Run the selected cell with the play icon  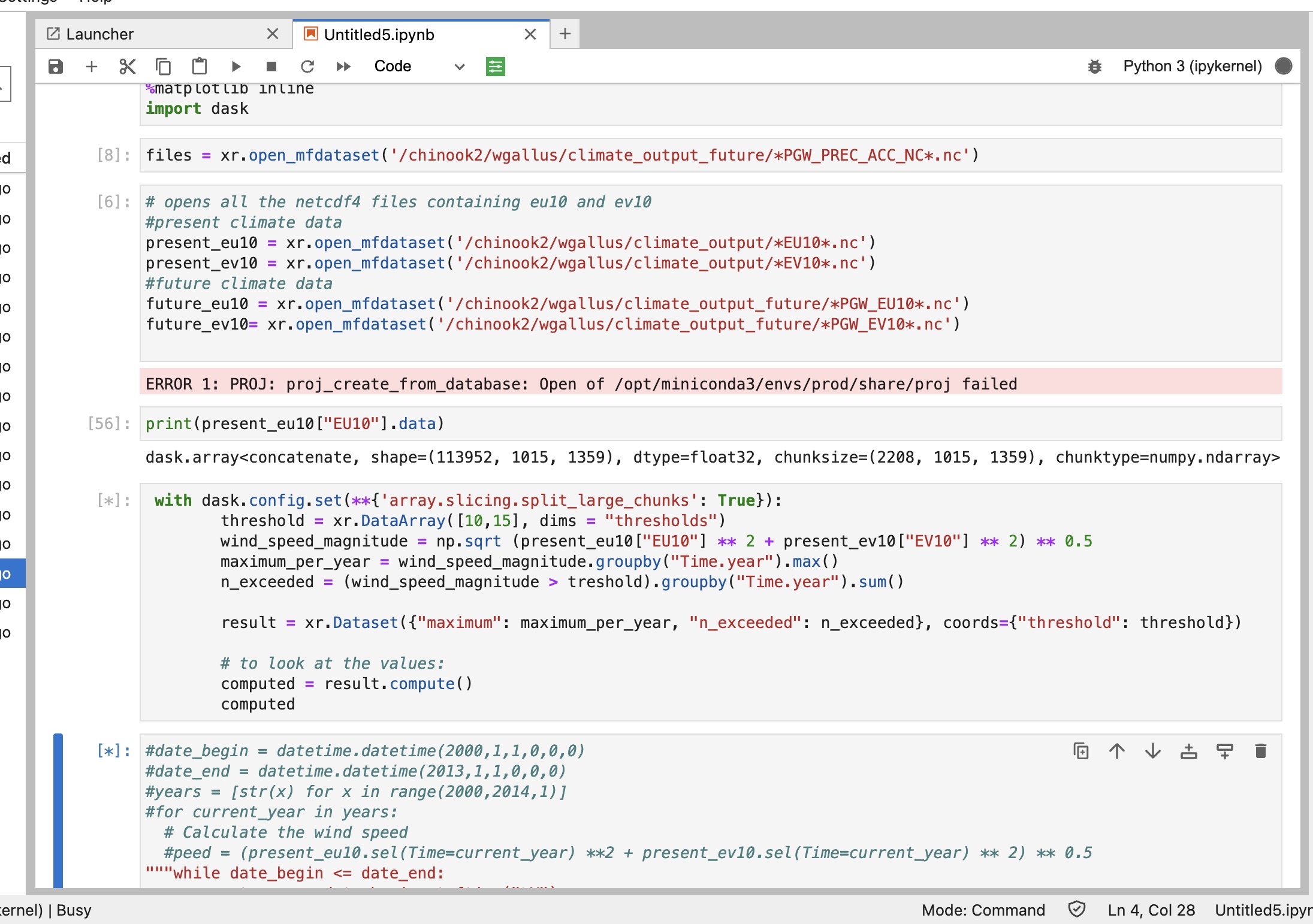pos(236,67)
